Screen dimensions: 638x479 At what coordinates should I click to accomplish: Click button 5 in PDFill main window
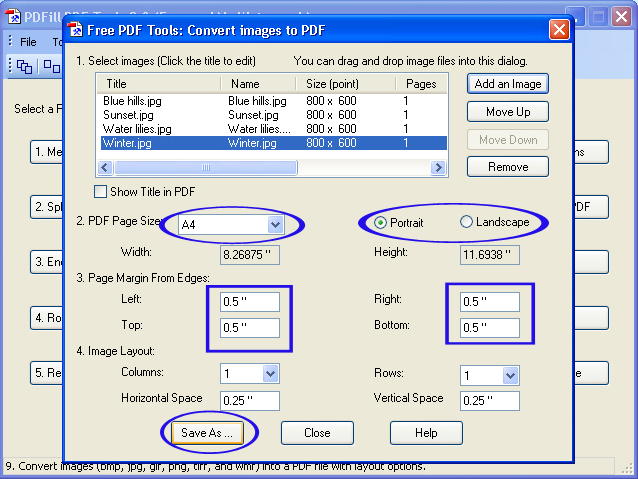pos(47,372)
